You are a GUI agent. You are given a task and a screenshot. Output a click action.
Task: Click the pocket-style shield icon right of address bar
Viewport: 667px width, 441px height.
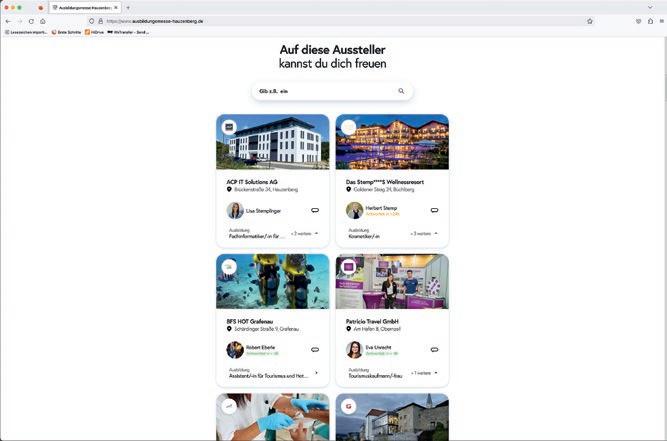[x=638, y=21]
